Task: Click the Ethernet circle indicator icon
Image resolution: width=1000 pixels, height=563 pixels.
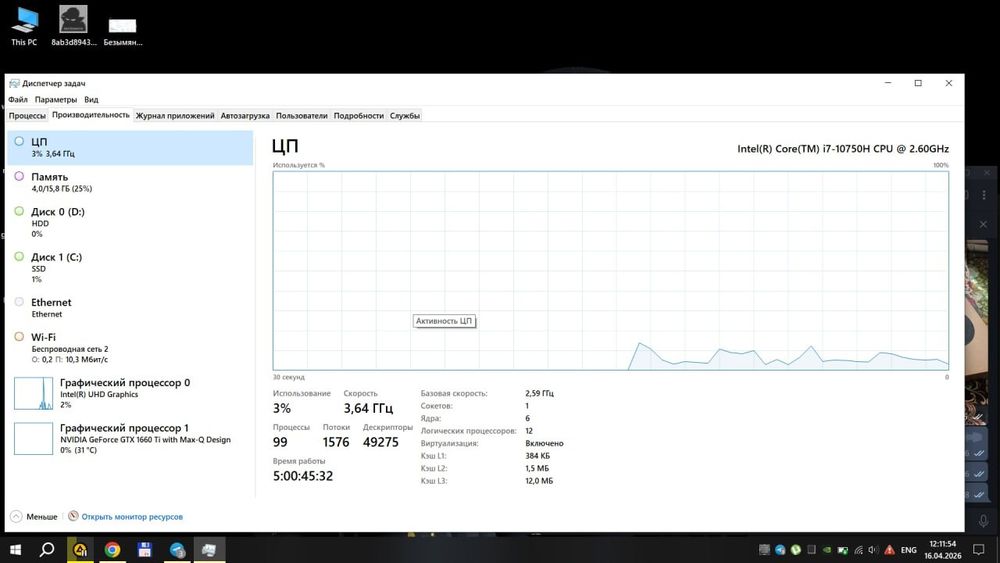Action: [x=19, y=302]
